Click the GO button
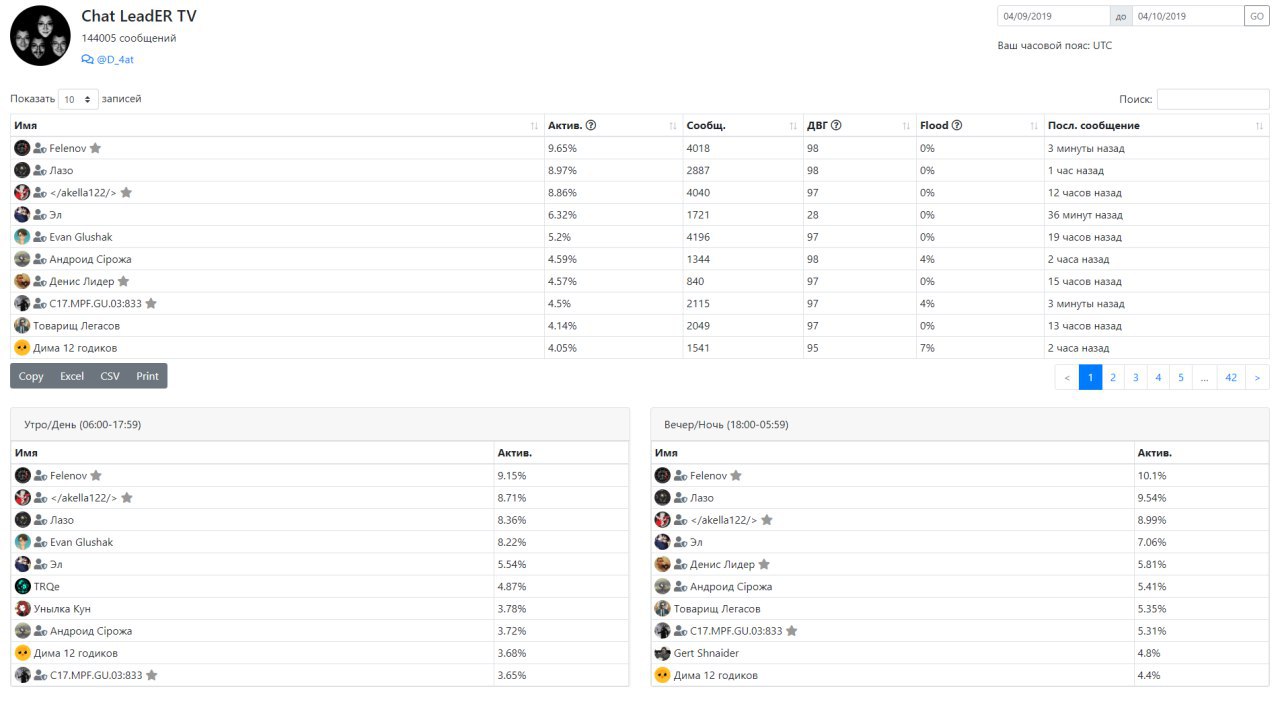 (x=1257, y=16)
